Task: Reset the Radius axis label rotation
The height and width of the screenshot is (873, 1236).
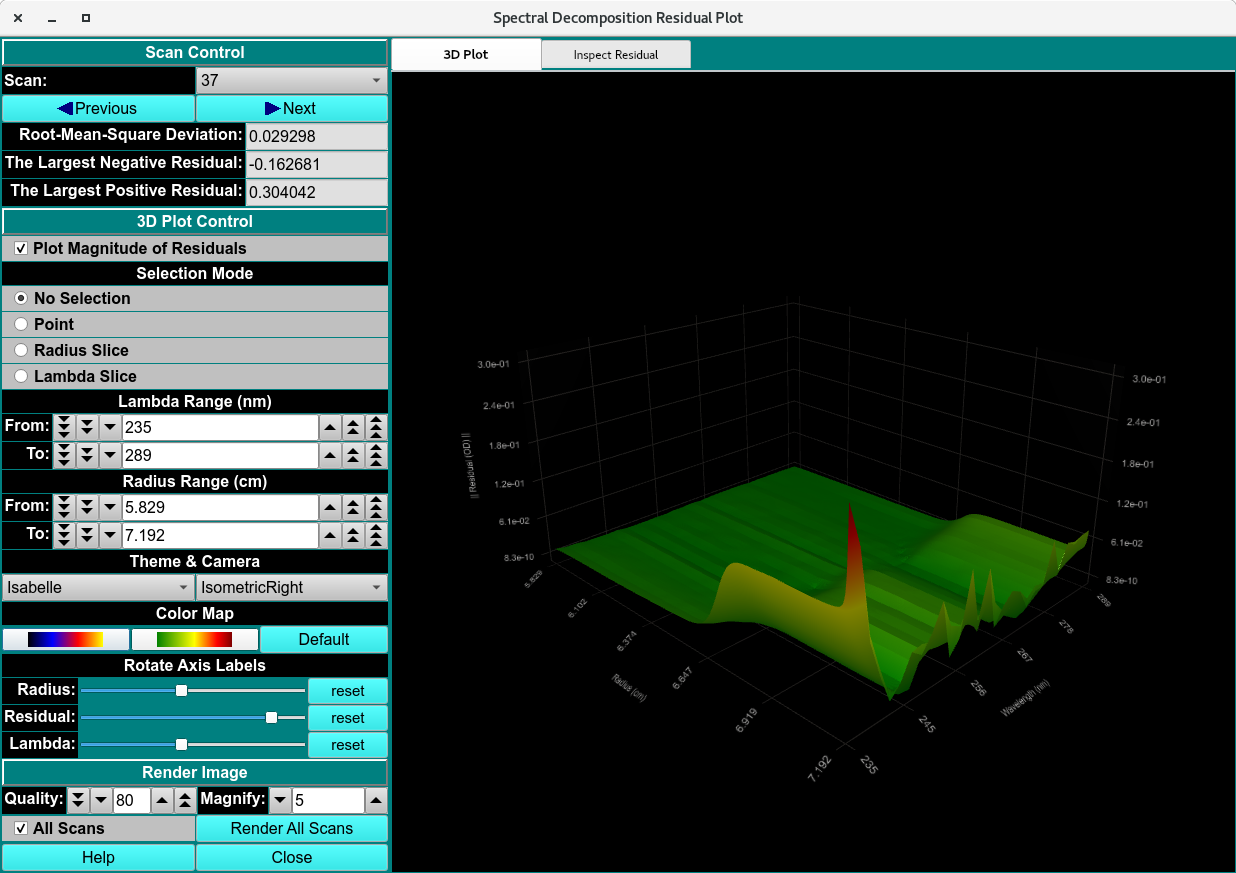Action: (x=348, y=691)
